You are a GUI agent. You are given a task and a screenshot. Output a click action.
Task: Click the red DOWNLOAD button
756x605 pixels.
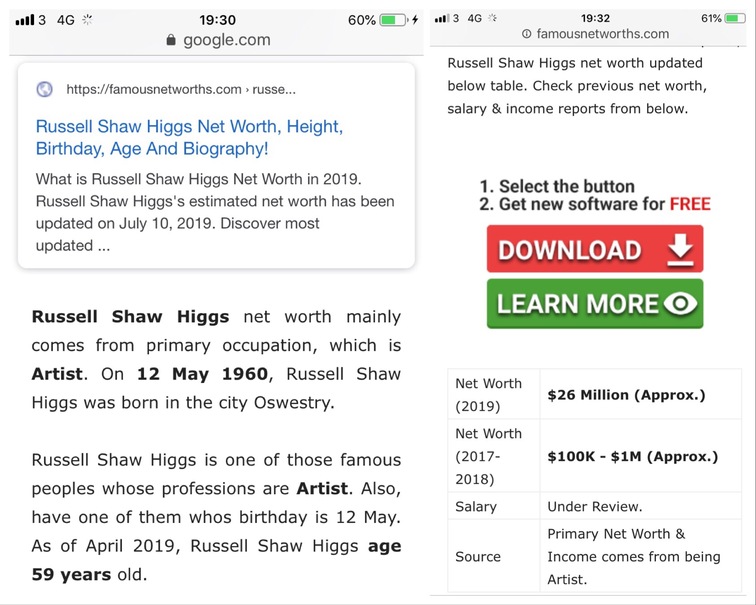[x=595, y=249]
